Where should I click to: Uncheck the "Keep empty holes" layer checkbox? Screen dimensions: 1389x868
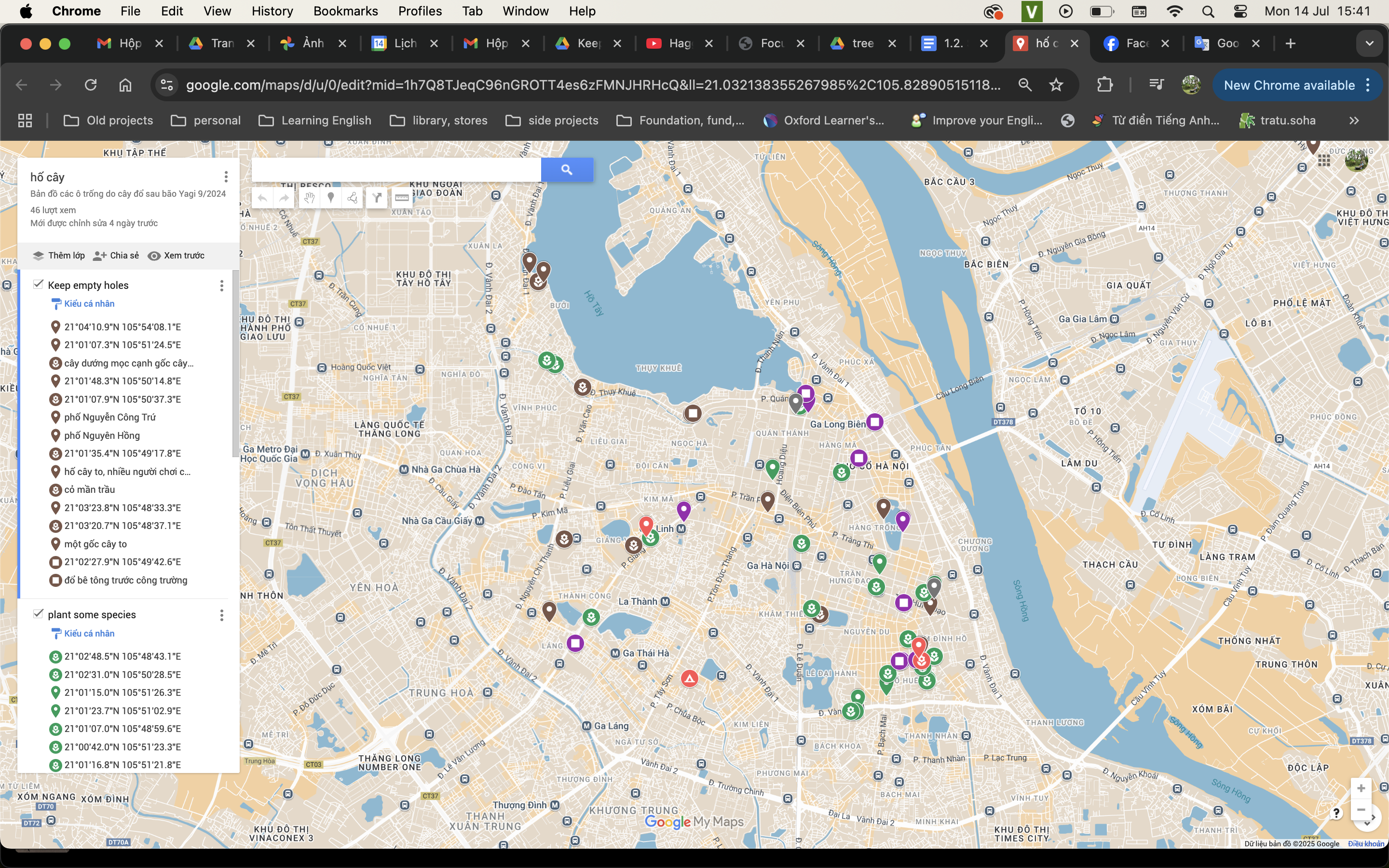pos(39,284)
